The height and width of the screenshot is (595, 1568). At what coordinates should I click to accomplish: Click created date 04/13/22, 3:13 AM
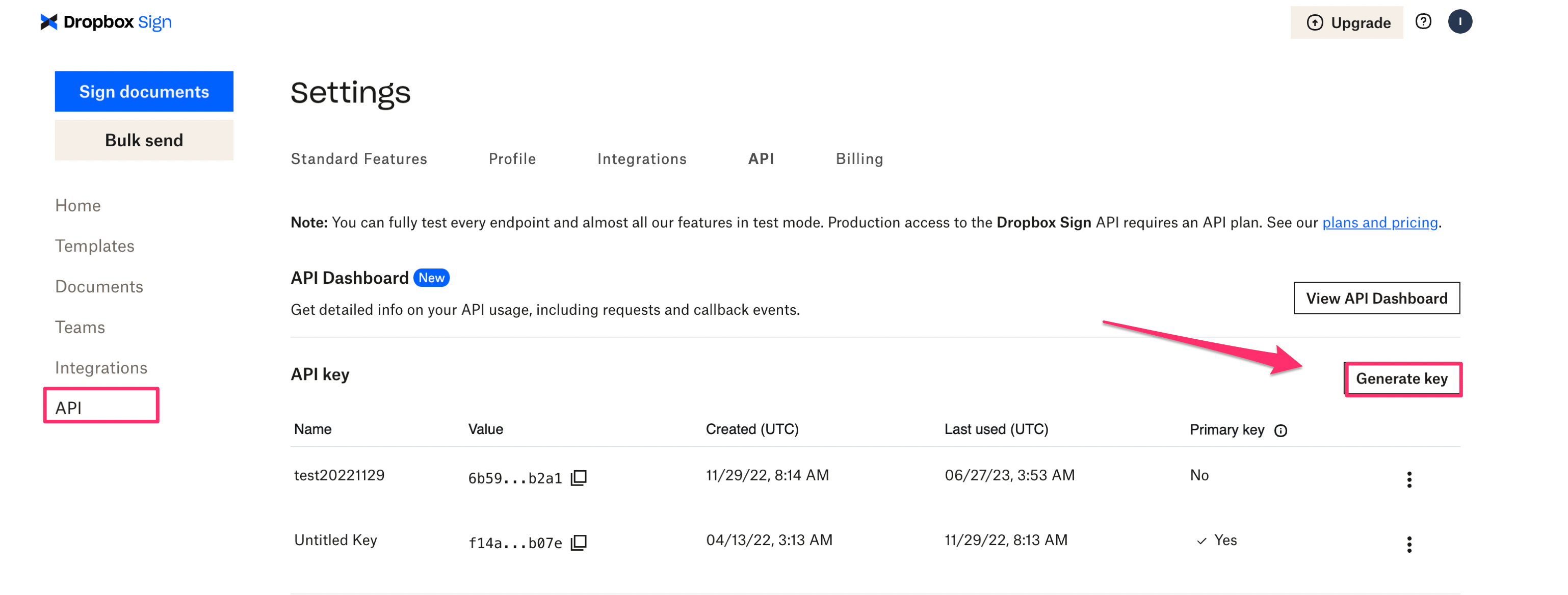pos(769,540)
